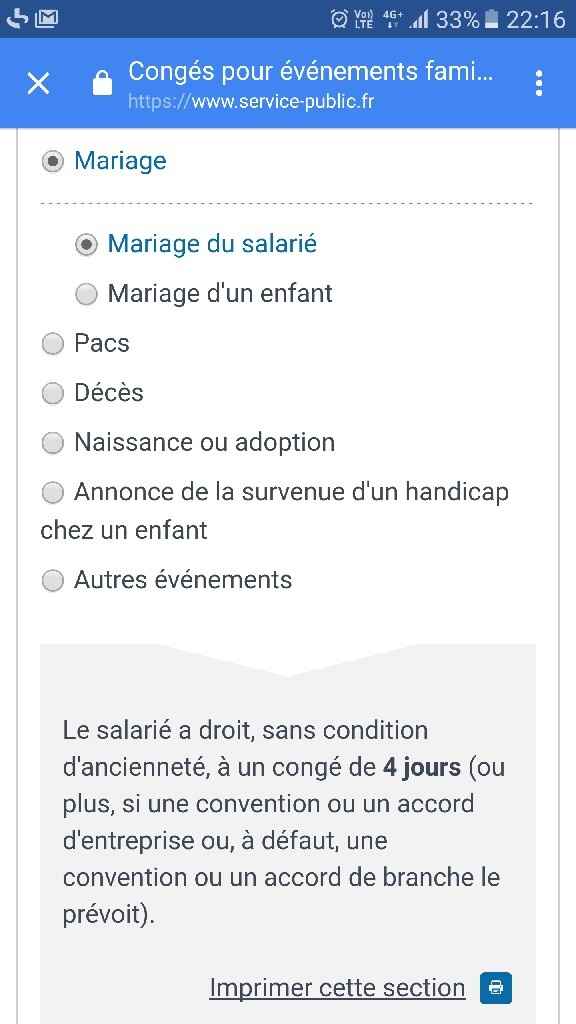Tap the VoLTE indicator icon

point(365,16)
